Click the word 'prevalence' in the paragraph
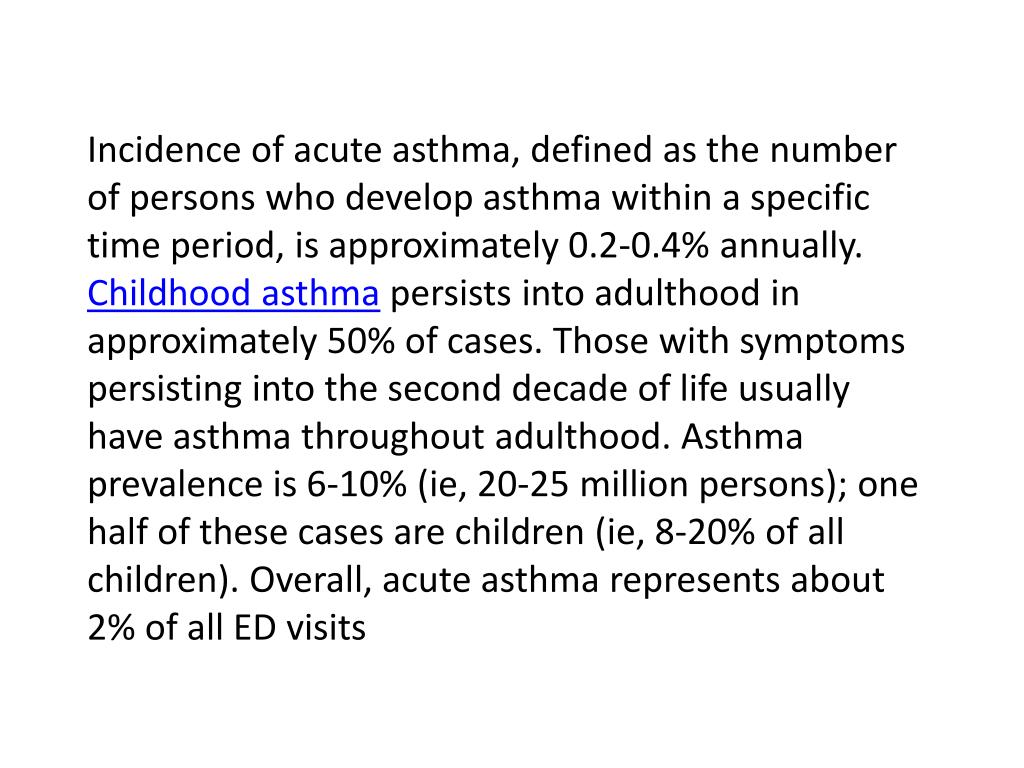This screenshot has width=1024, height=768. [172, 485]
